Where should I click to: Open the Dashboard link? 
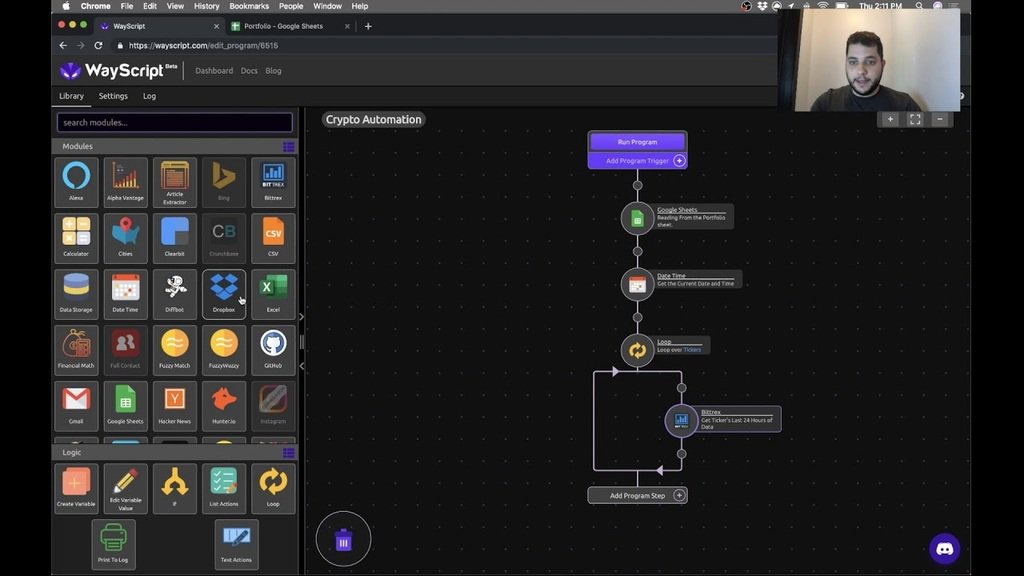point(214,71)
